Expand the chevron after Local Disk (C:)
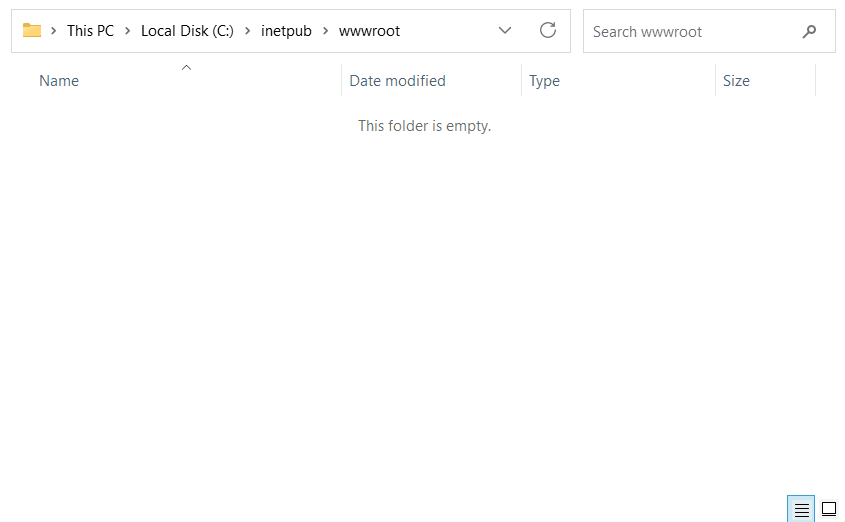This screenshot has height=522, width=845. pos(247,31)
